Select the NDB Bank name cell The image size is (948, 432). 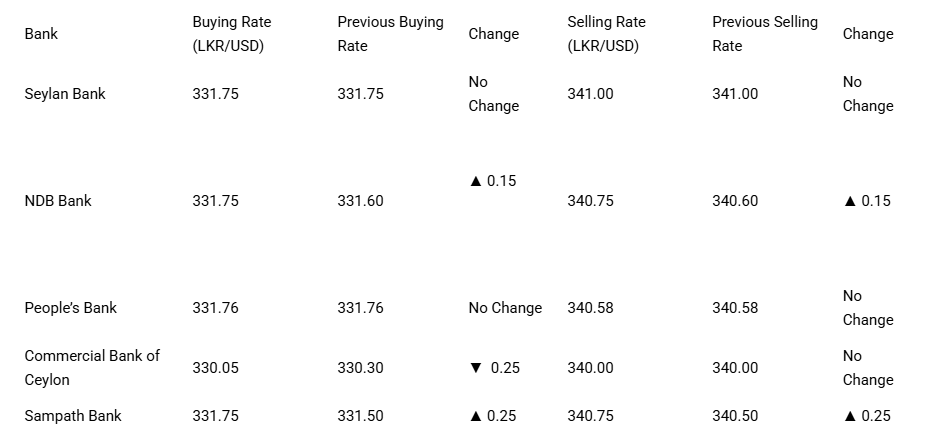[x=57, y=201]
